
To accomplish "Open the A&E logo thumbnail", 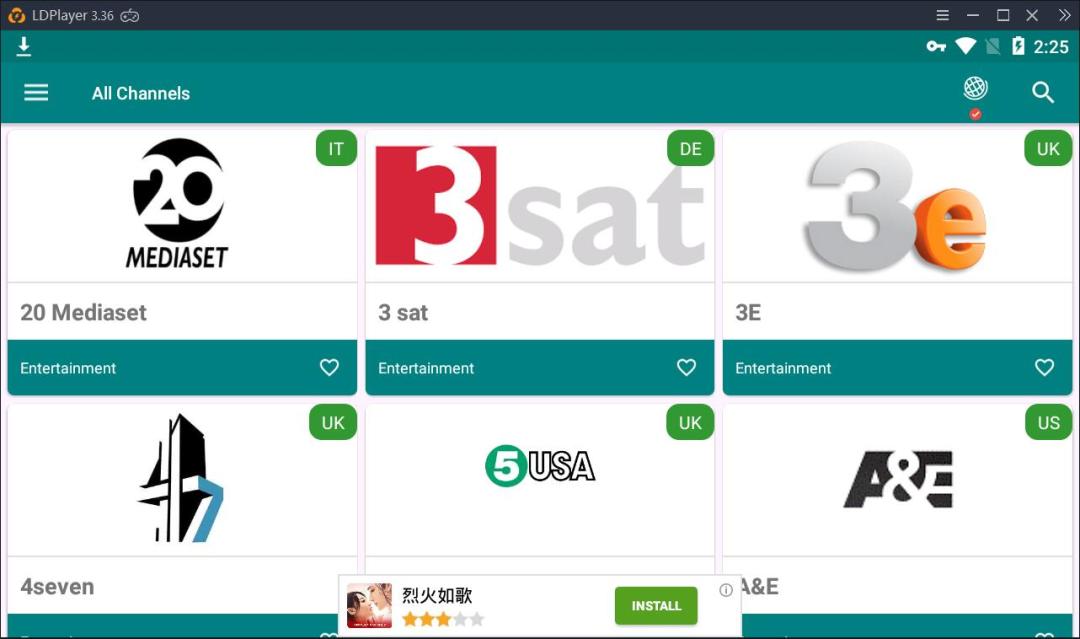I will 898,479.
